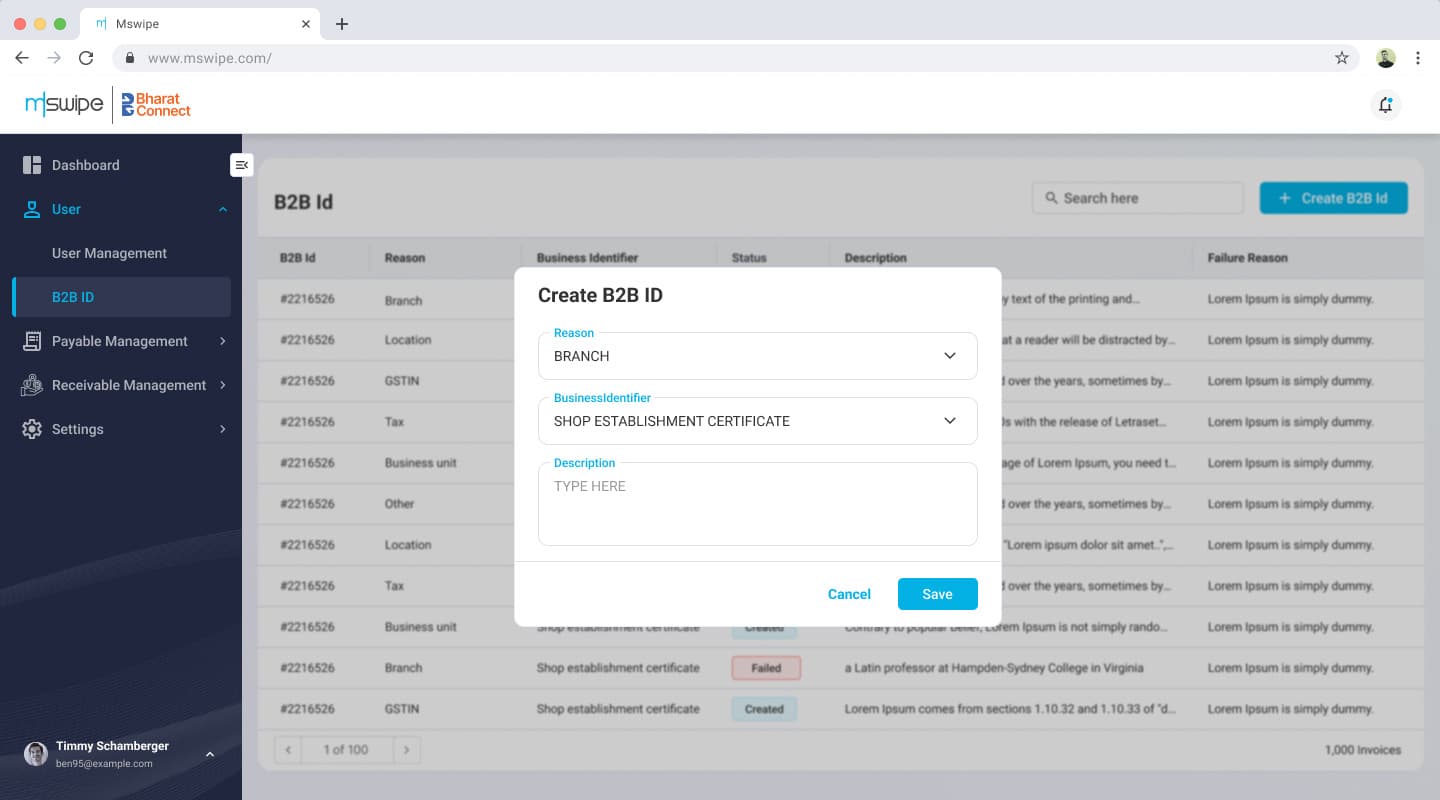Click the Failure Reason column header
This screenshot has width=1440, height=800.
coord(1247,258)
